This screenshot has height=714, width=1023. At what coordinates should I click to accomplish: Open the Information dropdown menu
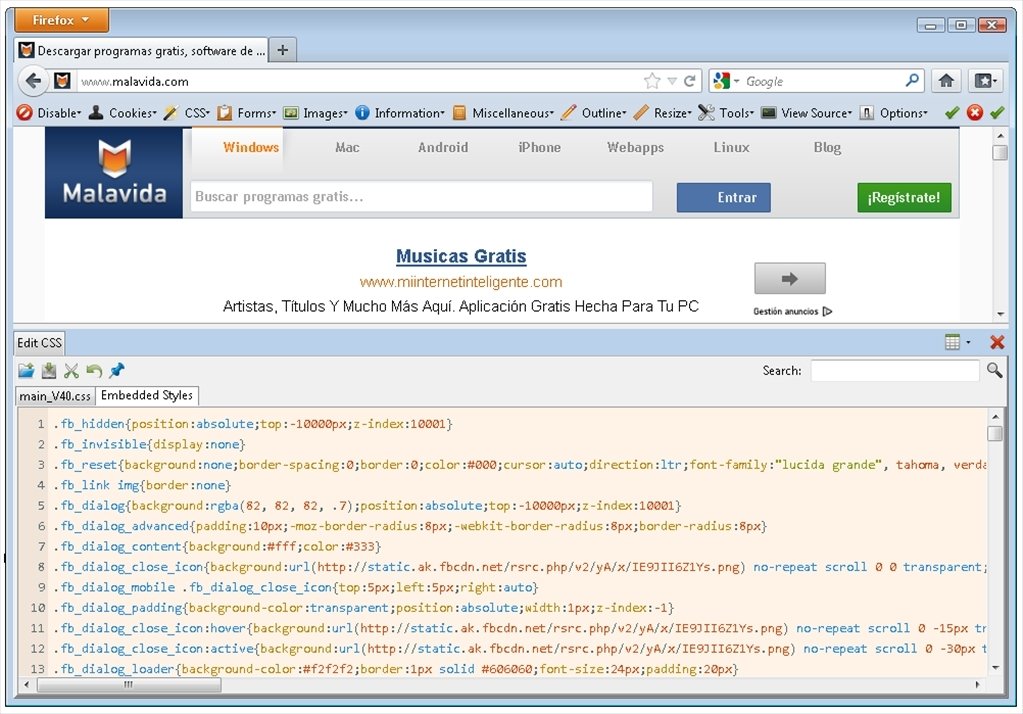(x=400, y=113)
